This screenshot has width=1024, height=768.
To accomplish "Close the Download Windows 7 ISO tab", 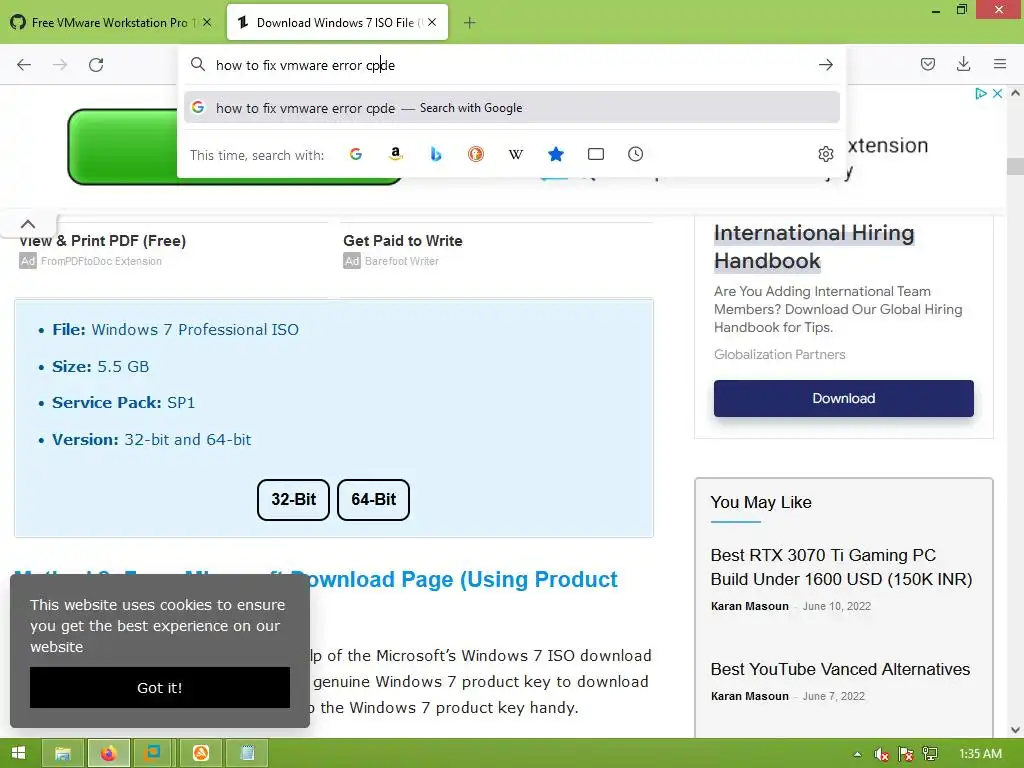I will pos(432,22).
